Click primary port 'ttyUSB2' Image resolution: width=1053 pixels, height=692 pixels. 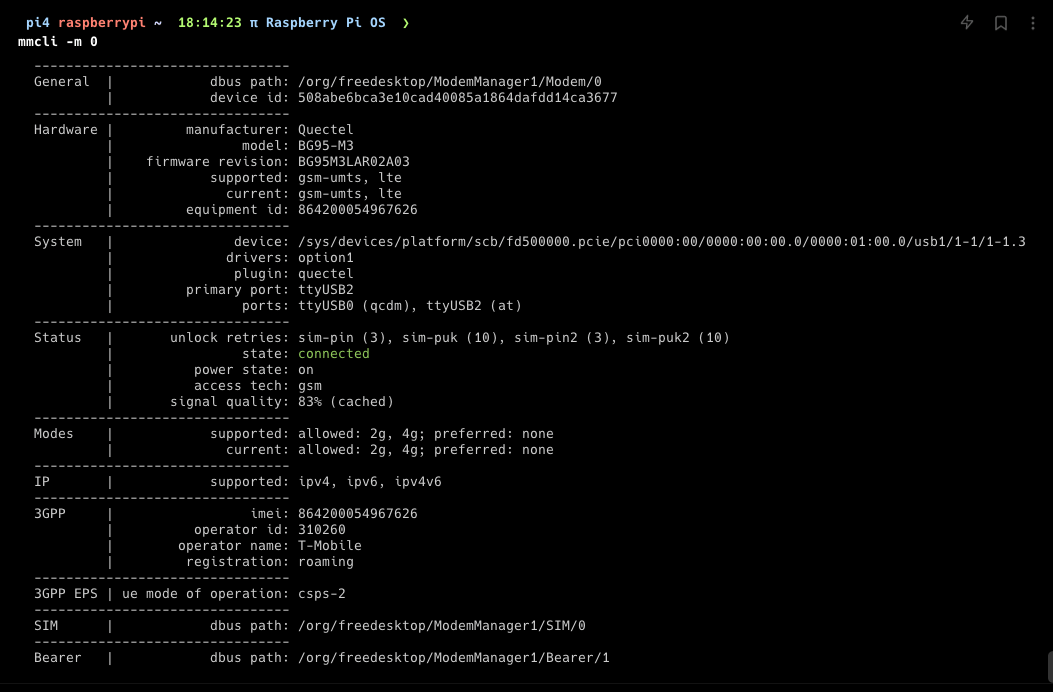point(326,290)
